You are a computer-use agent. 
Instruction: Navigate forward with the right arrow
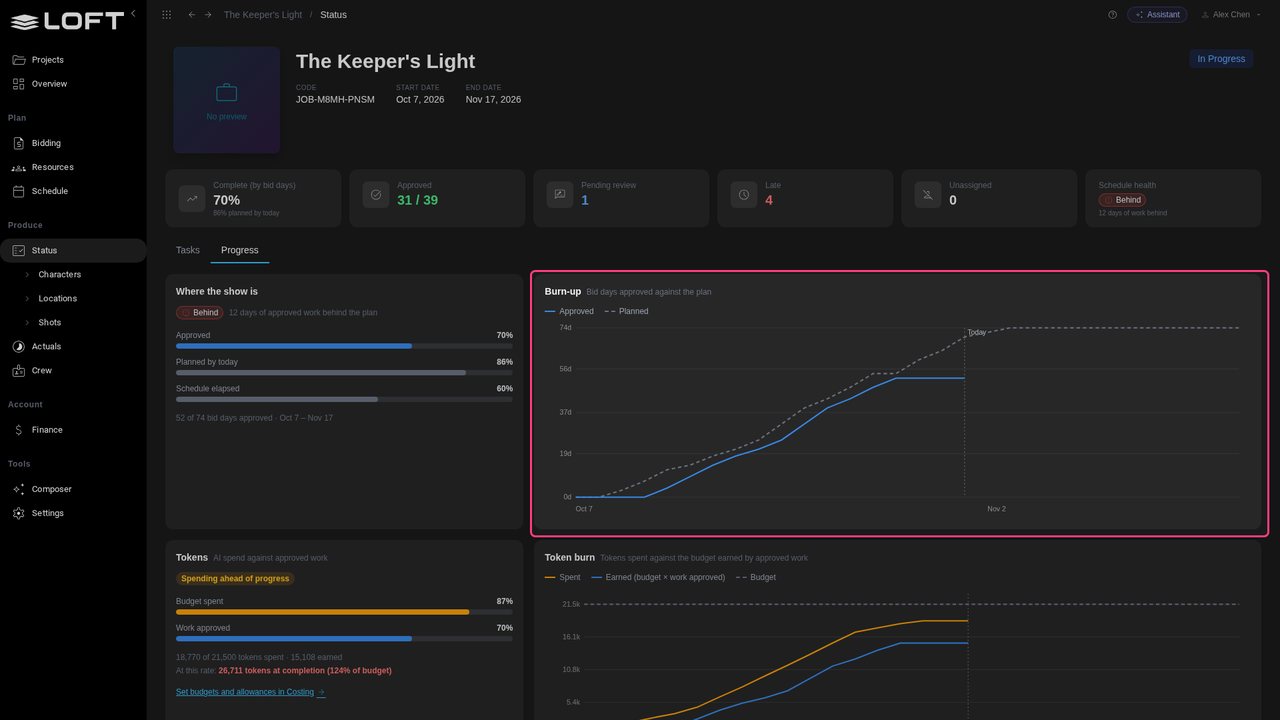pyautogui.click(x=208, y=15)
